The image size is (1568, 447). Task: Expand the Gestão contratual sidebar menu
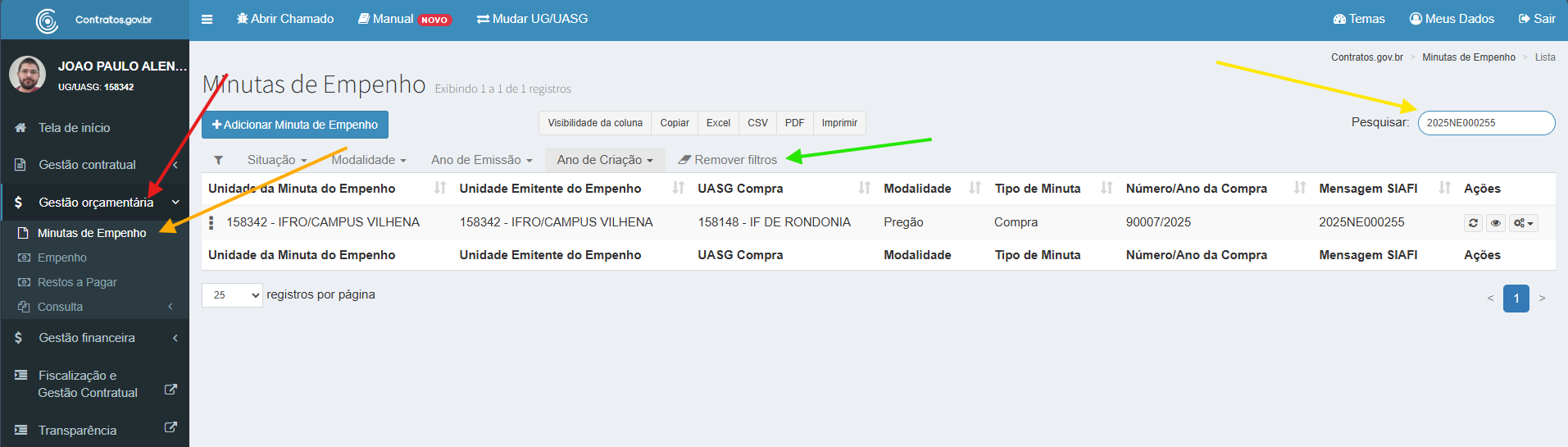click(88, 165)
